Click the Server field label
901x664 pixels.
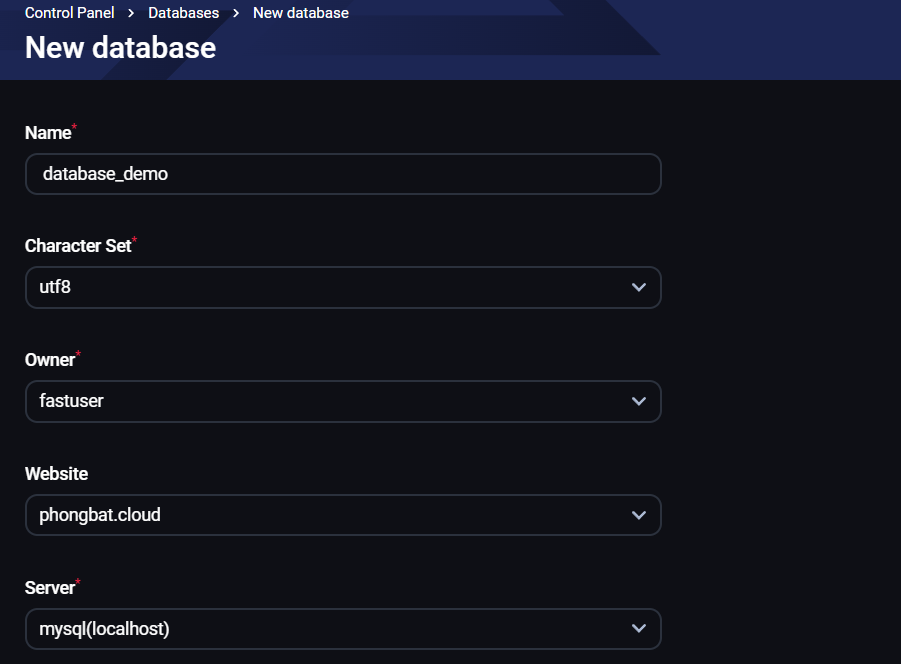(50, 588)
